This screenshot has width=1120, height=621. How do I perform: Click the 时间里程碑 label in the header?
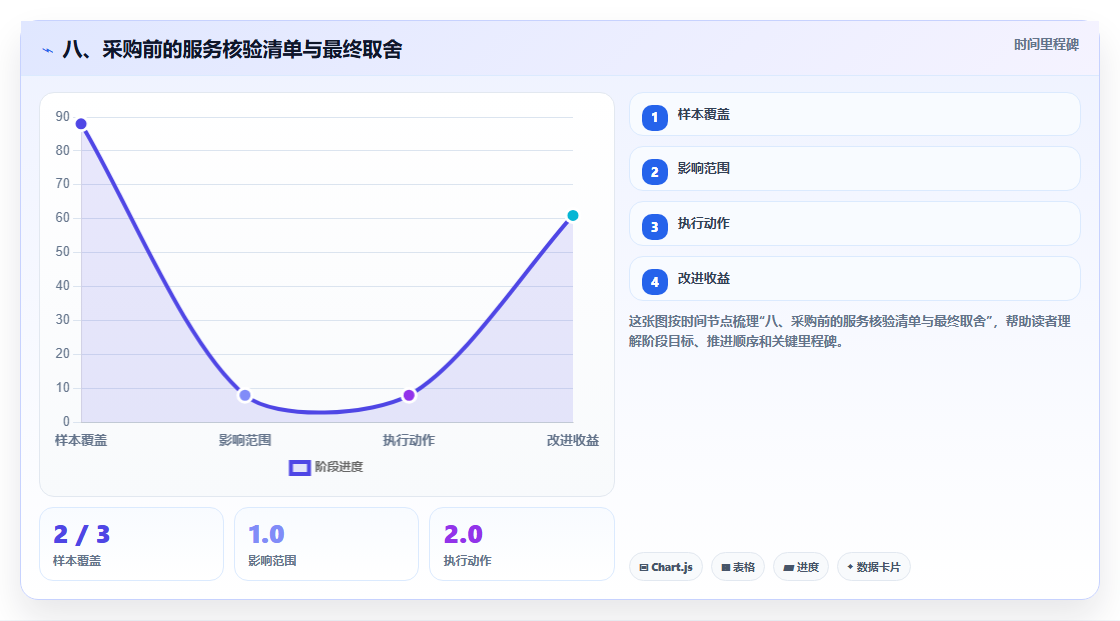tap(1046, 44)
